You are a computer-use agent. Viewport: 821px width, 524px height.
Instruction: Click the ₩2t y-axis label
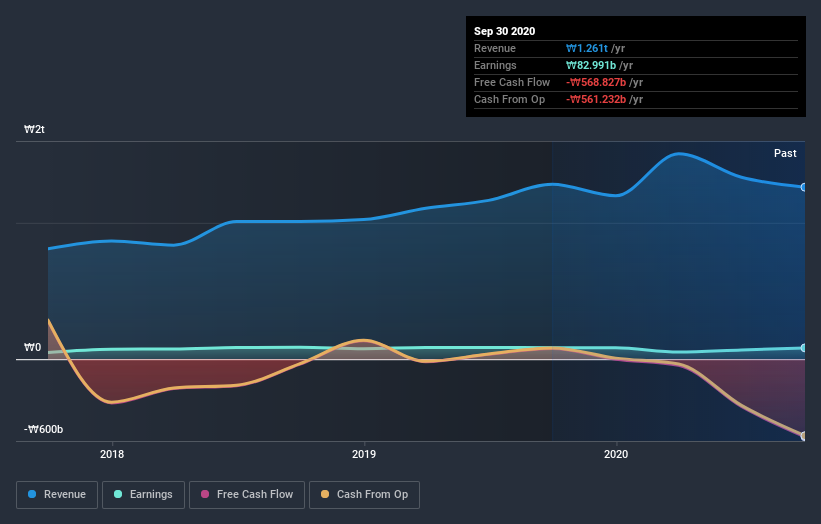34,129
